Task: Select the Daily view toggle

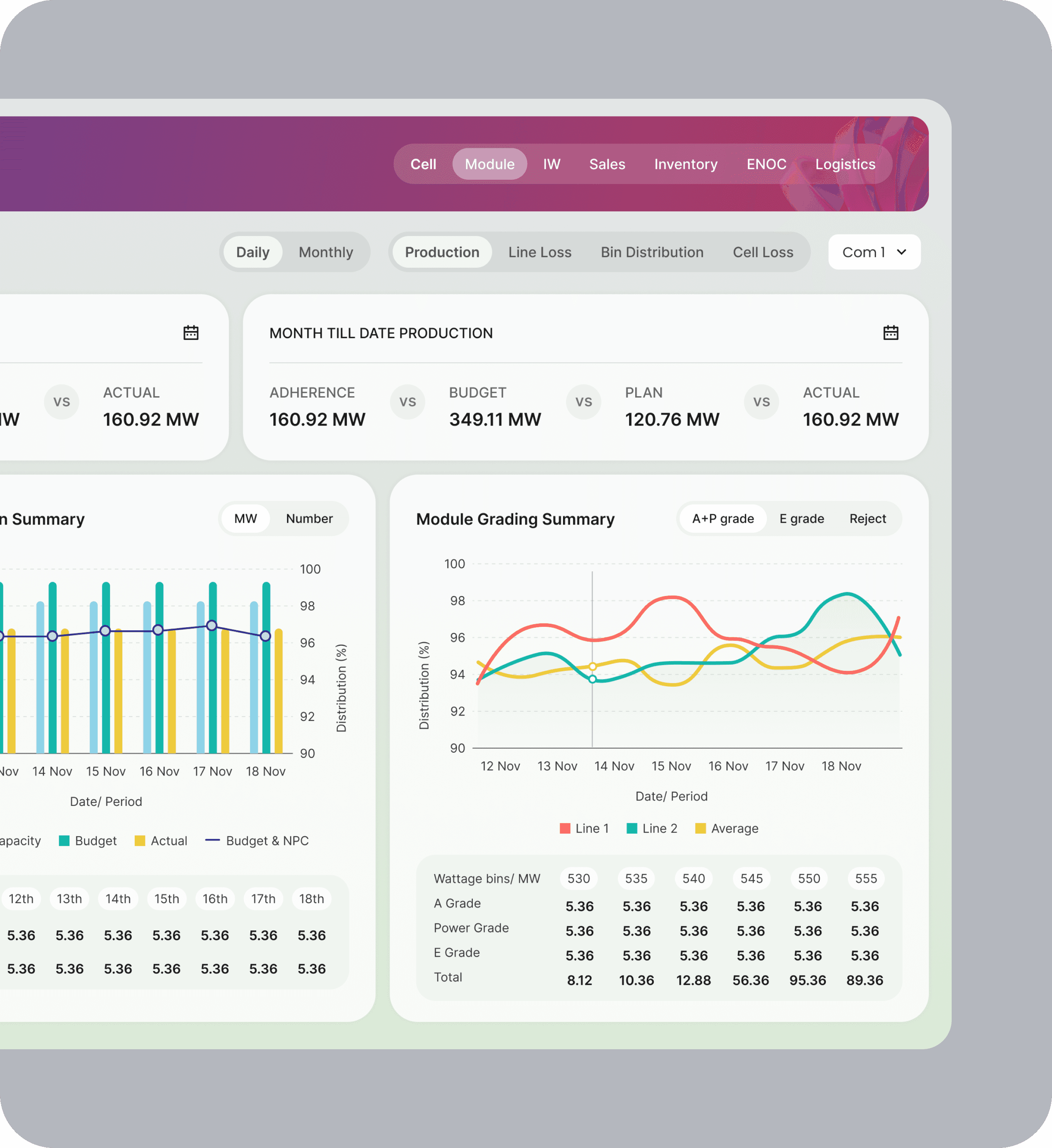Action: (x=252, y=252)
